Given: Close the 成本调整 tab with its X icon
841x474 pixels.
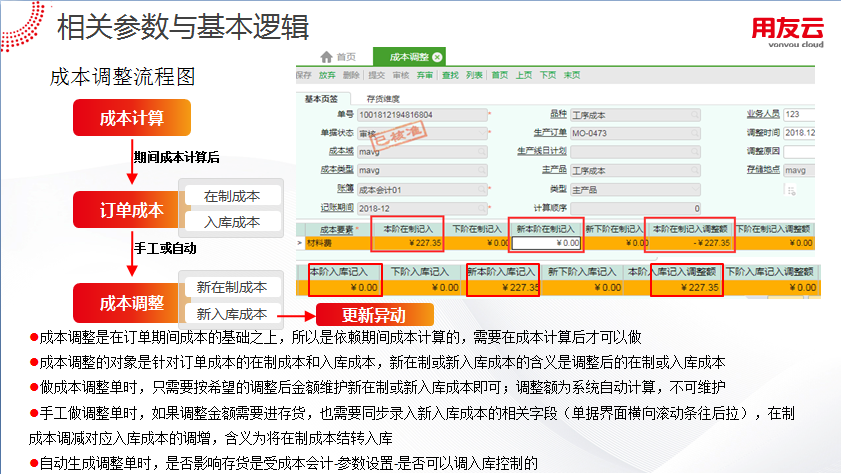Looking at the screenshot, I should pos(437,57).
